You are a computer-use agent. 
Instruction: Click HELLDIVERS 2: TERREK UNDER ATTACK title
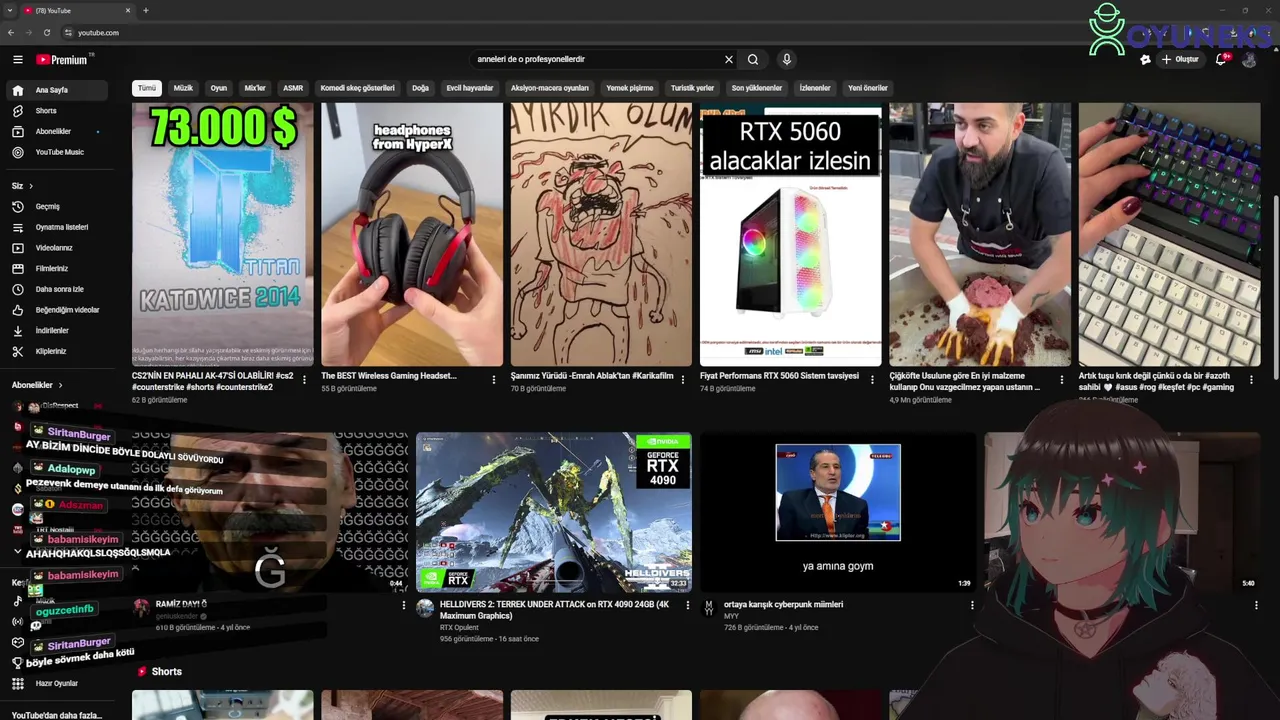click(x=554, y=610)
